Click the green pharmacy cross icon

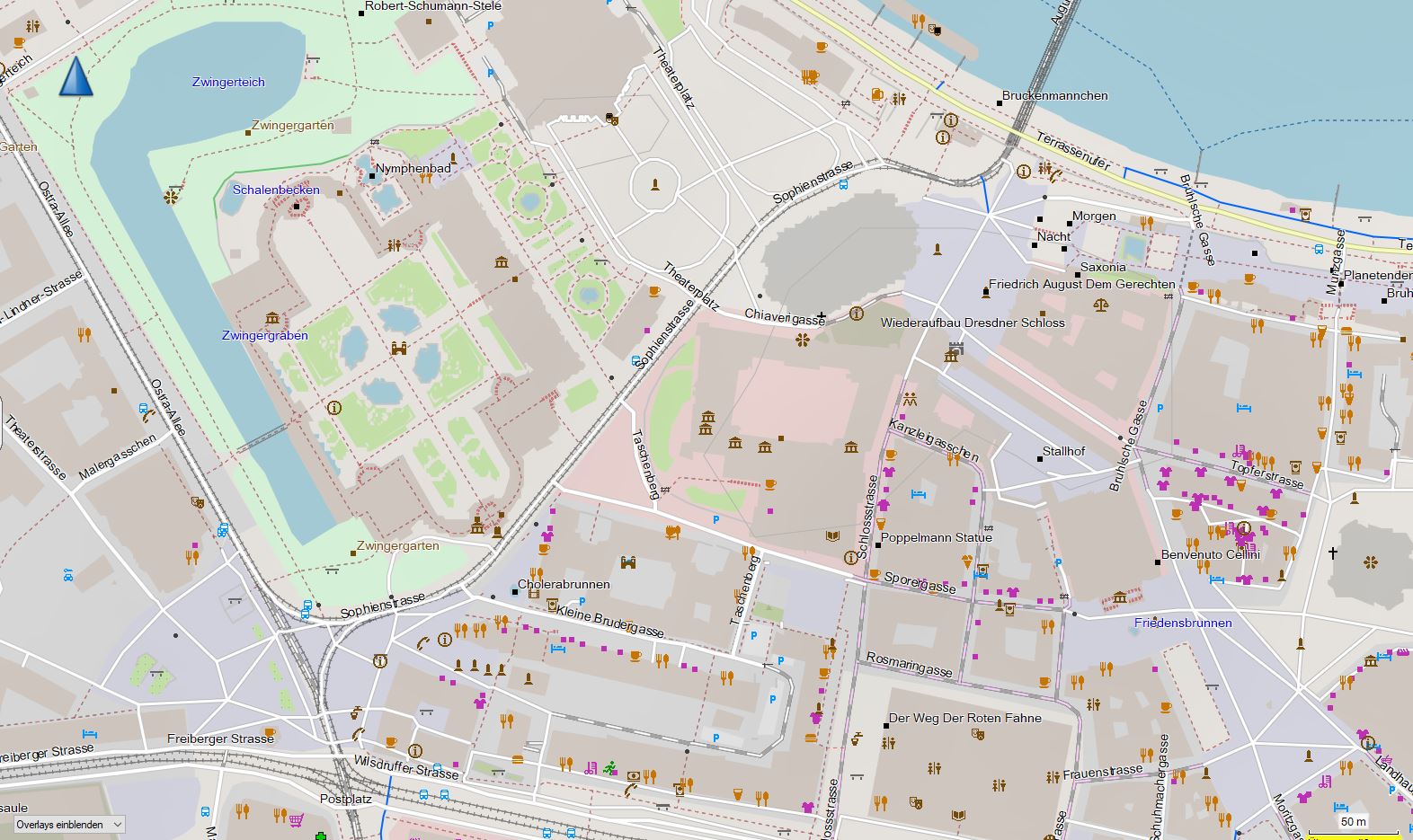point(321,836)
